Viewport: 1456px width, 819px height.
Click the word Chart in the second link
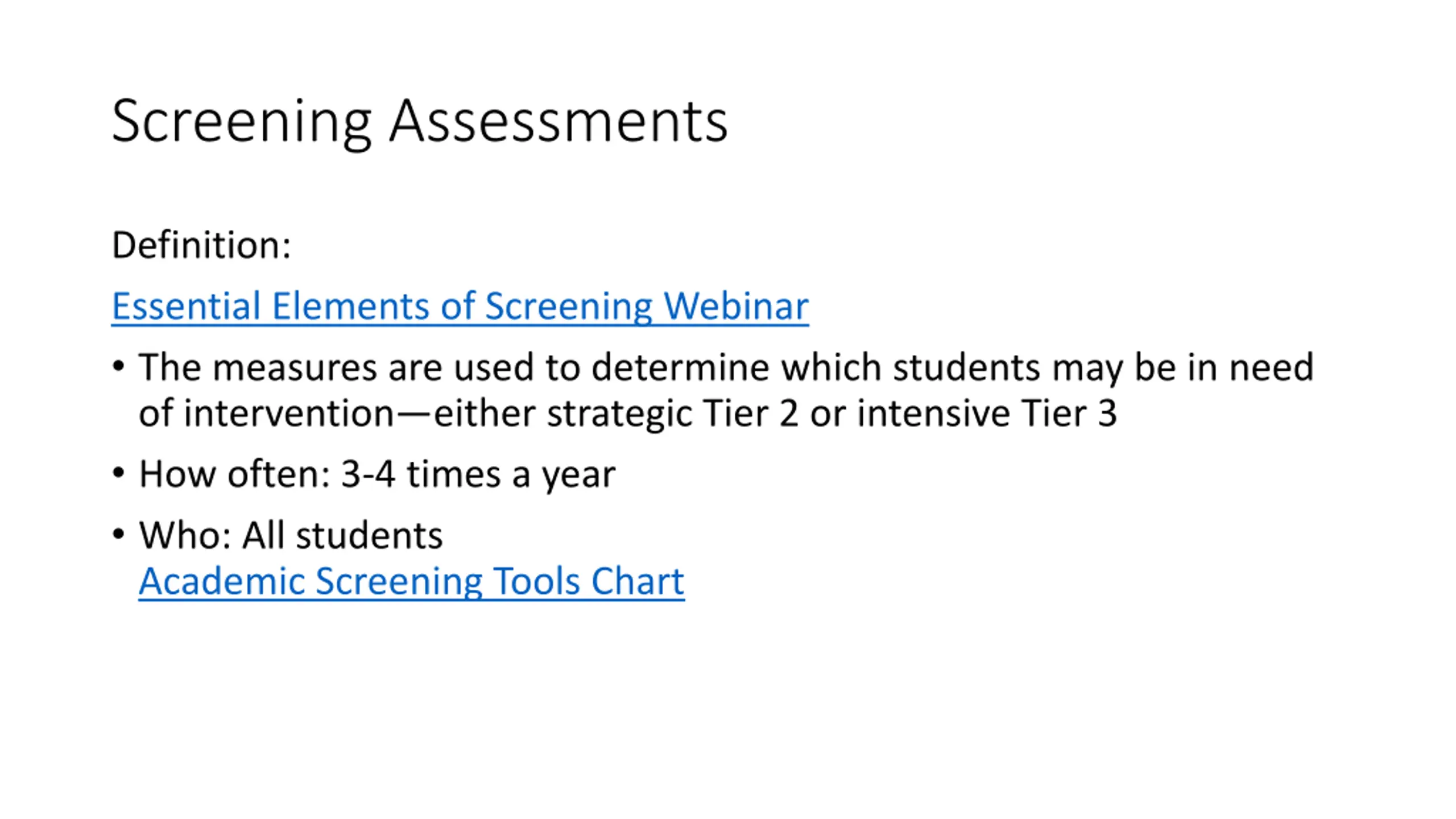click(x=638, y=581)
